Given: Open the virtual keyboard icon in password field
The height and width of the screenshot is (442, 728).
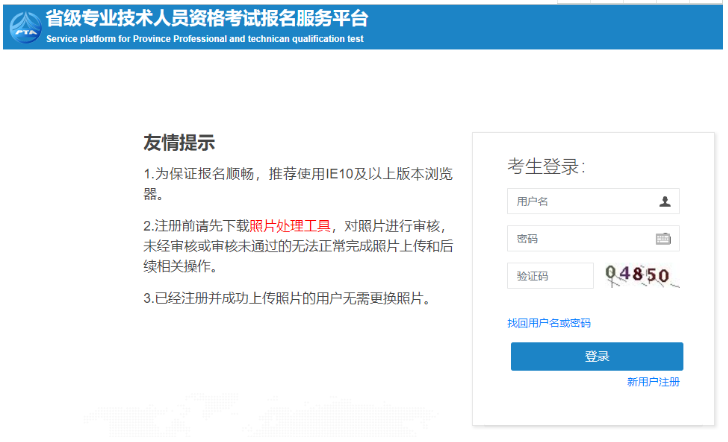Looking at the screenshot, I should tap(663, 239).
